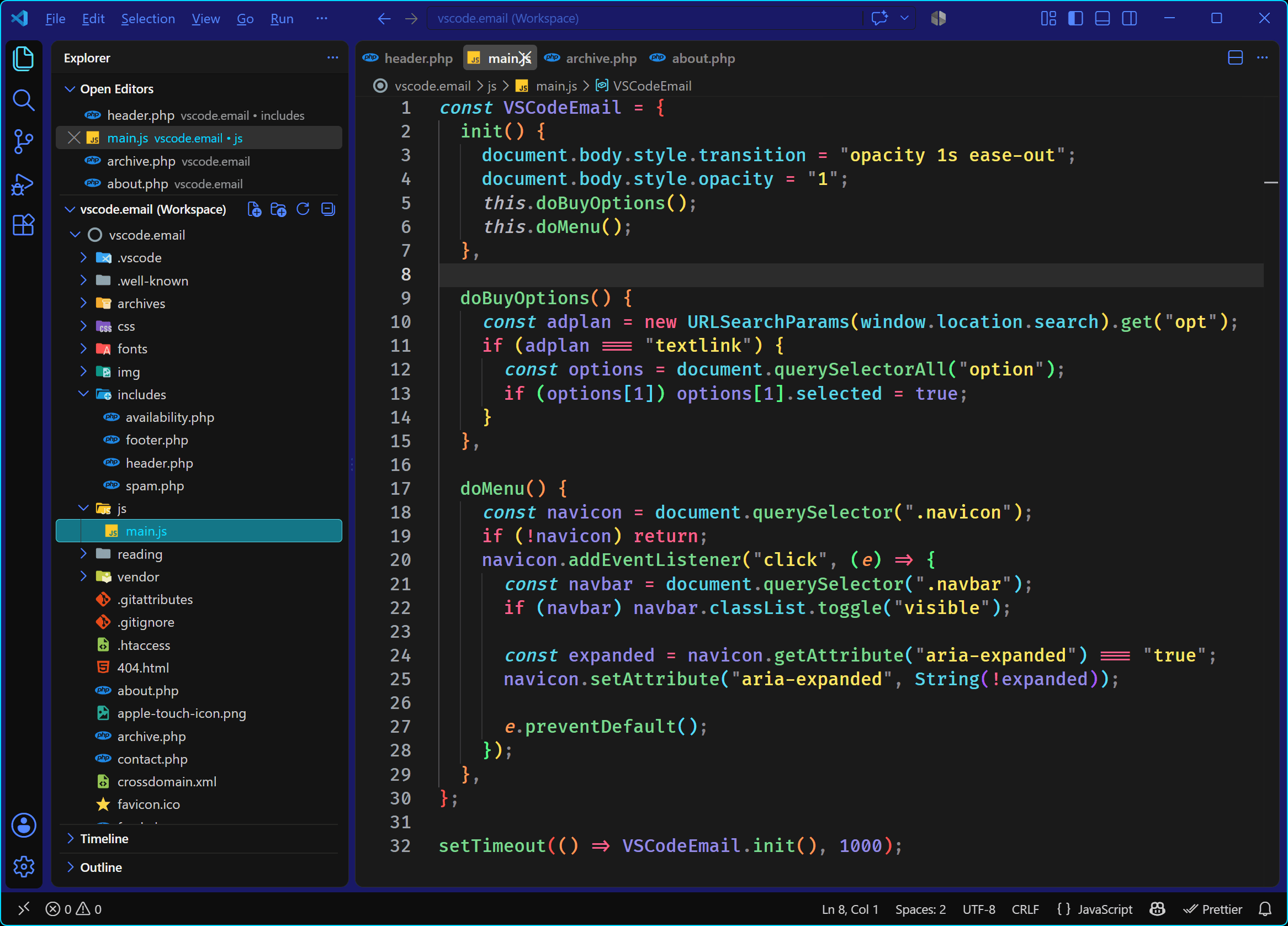
Task: Expand the css folder
Action: point(83,326)
